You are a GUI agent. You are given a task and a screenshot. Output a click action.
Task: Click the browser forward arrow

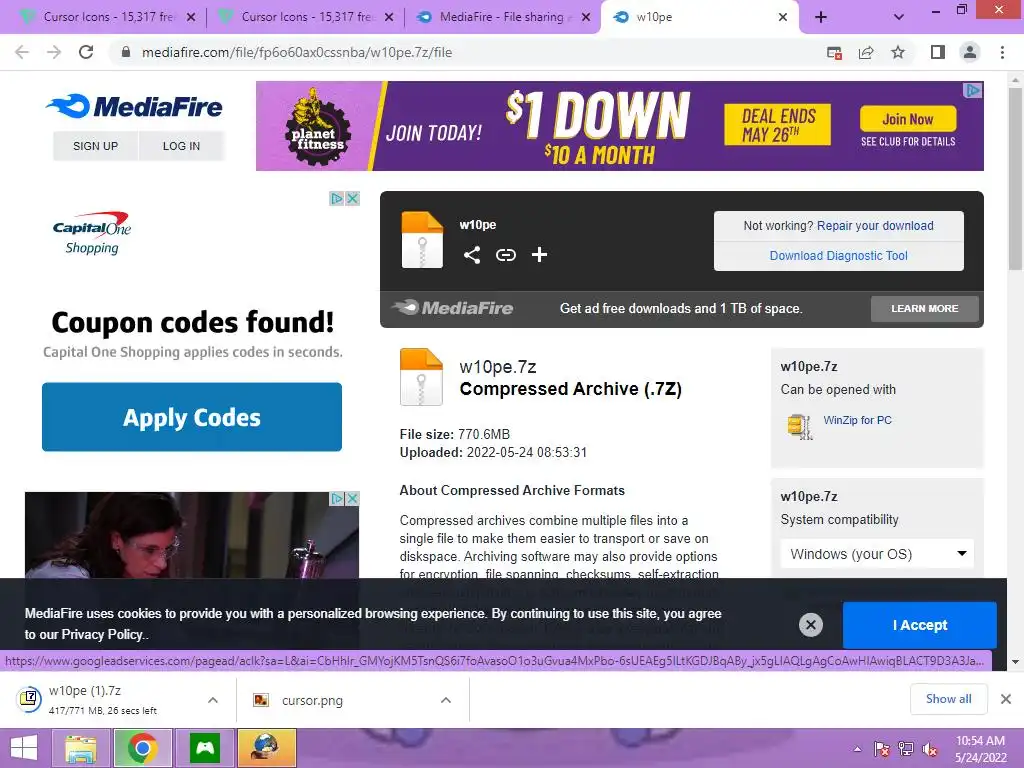pyautogui.click(x=54, y=52)
